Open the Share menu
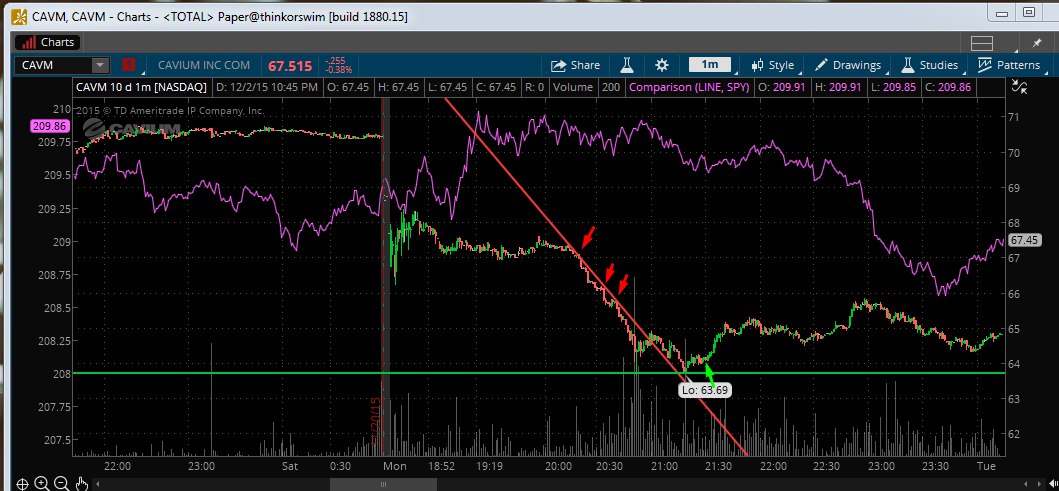 point(575,65)
